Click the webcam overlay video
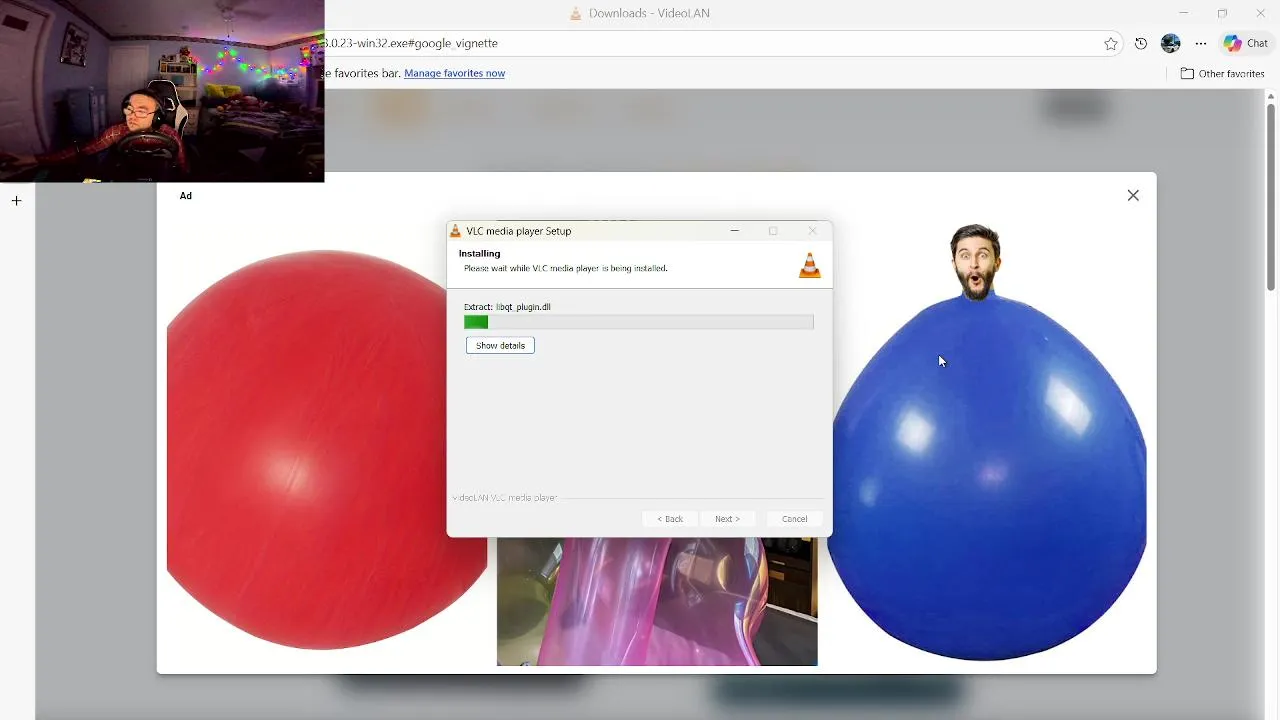Viewport: 1280px width, 720px height. pyautogui.click(x=162, y=91)
